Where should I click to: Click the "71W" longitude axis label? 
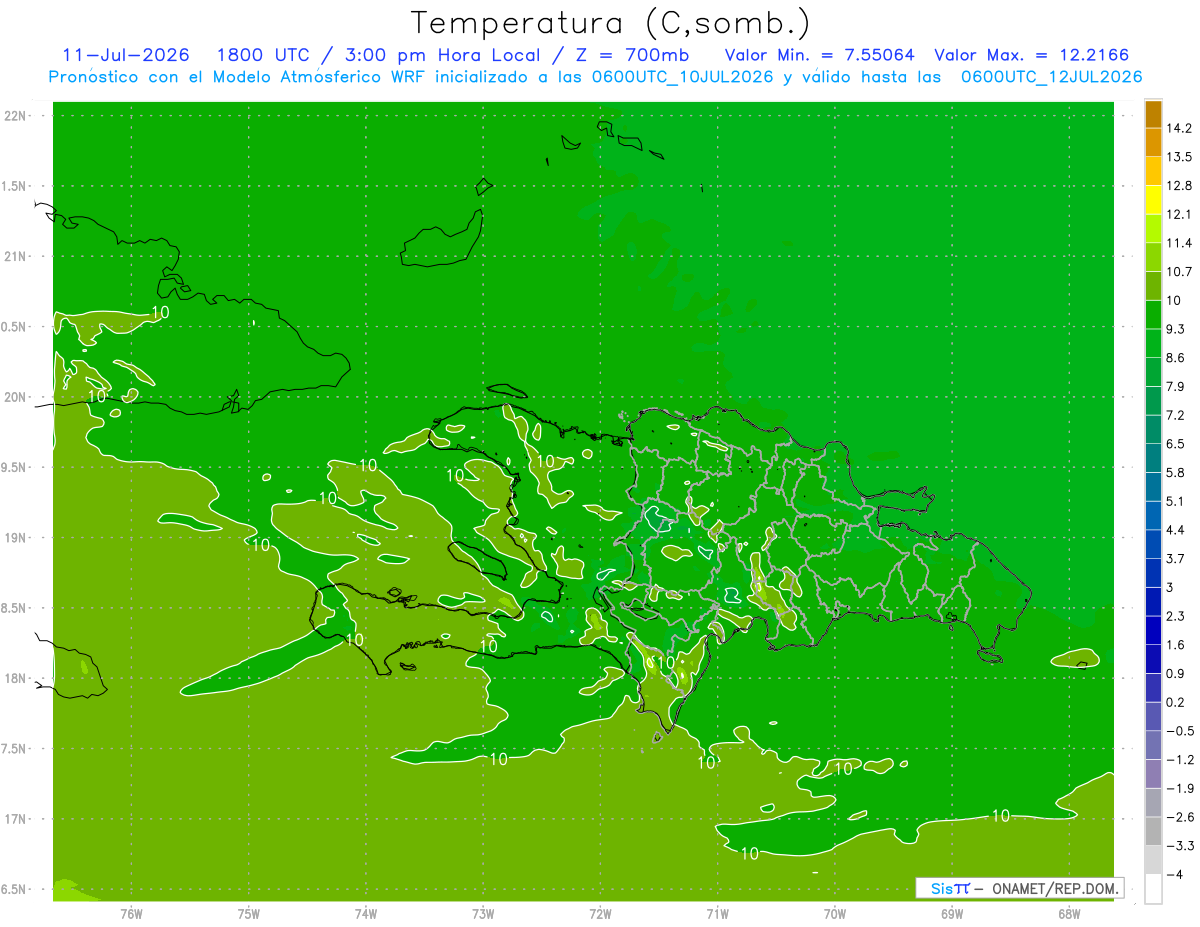pos(717,913)
